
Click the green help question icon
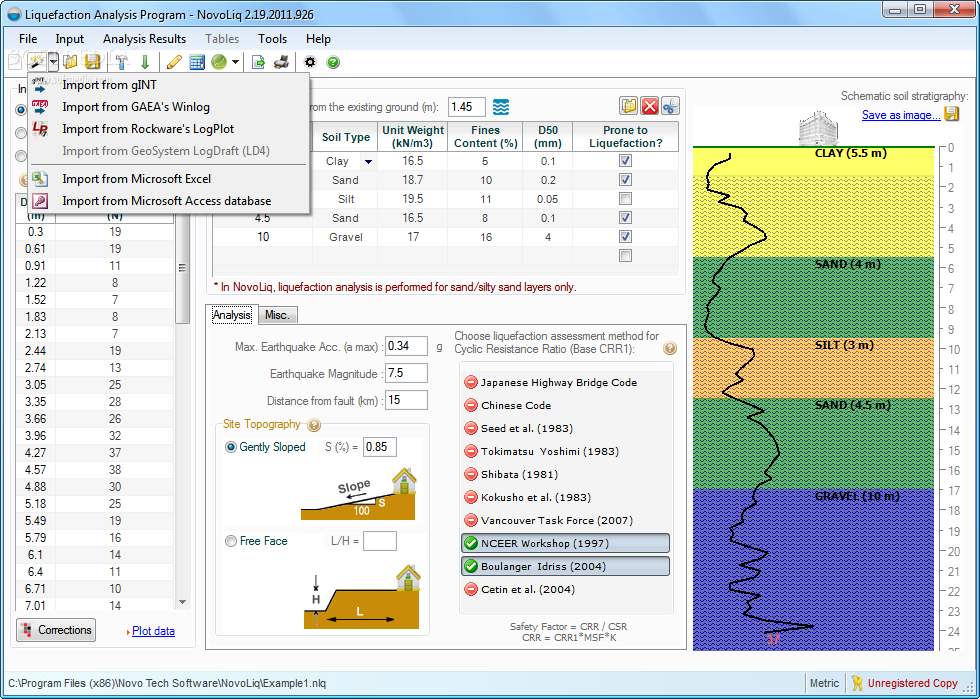point(333,62)
